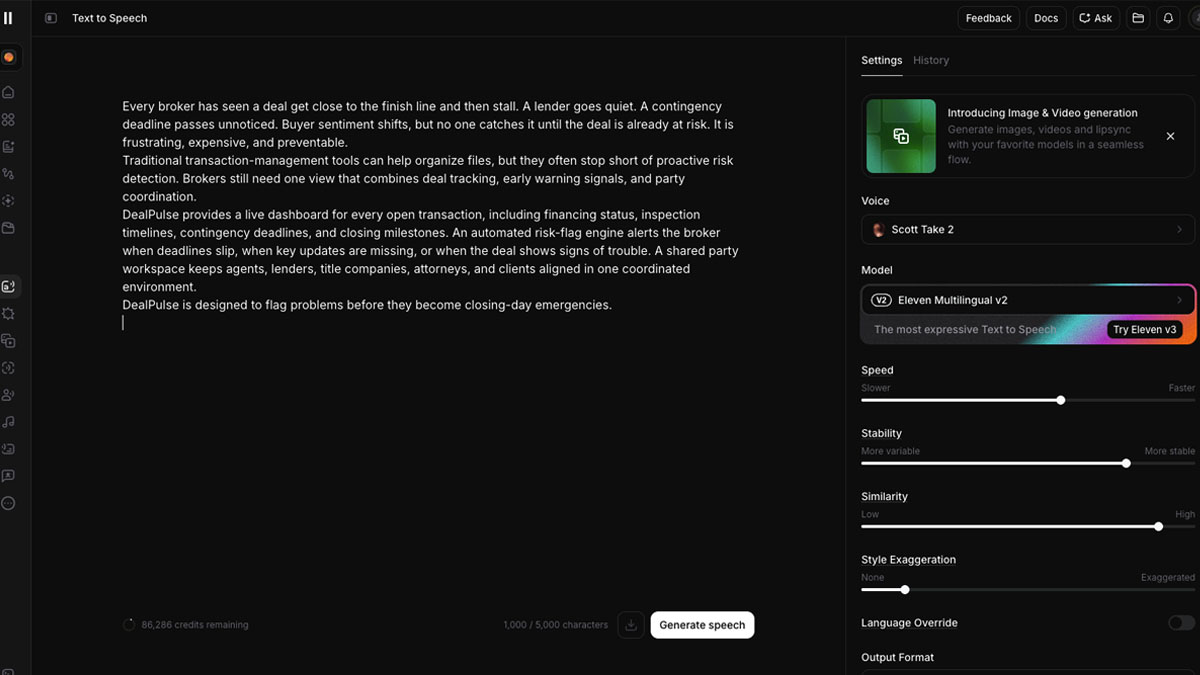Click the Similarity slider handle
Image resolution: width=1200 pixels, height=675 pixels.
1158,526
